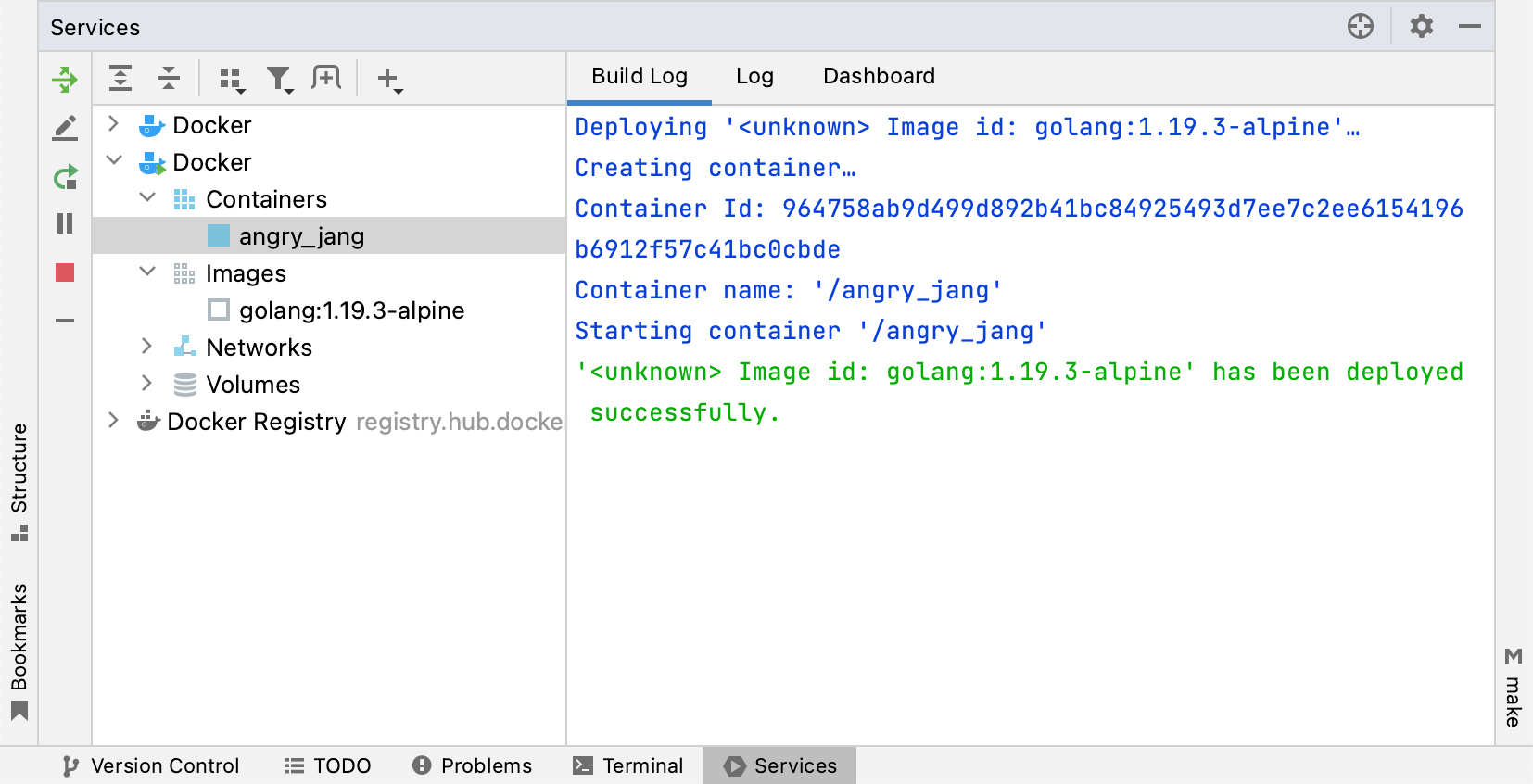Image resolution: width=1533 pixels, height=784 pixels.
Task: Click green 'has been deployed' success message
Action: click(1020, 392)
